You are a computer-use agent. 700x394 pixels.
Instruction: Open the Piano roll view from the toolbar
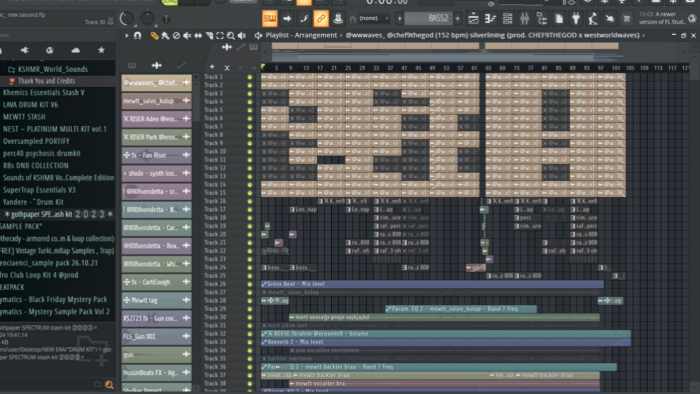pyautogui.click(x=490, y=18)
